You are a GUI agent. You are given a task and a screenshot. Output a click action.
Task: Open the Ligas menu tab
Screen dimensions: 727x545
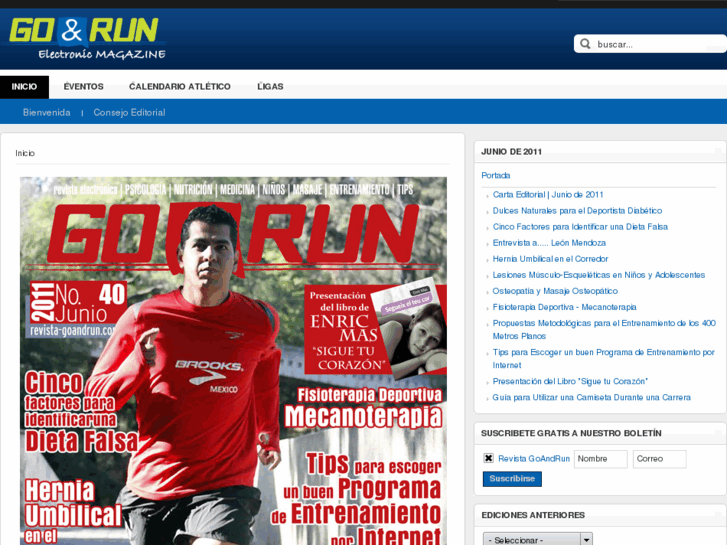pos(270,87)
